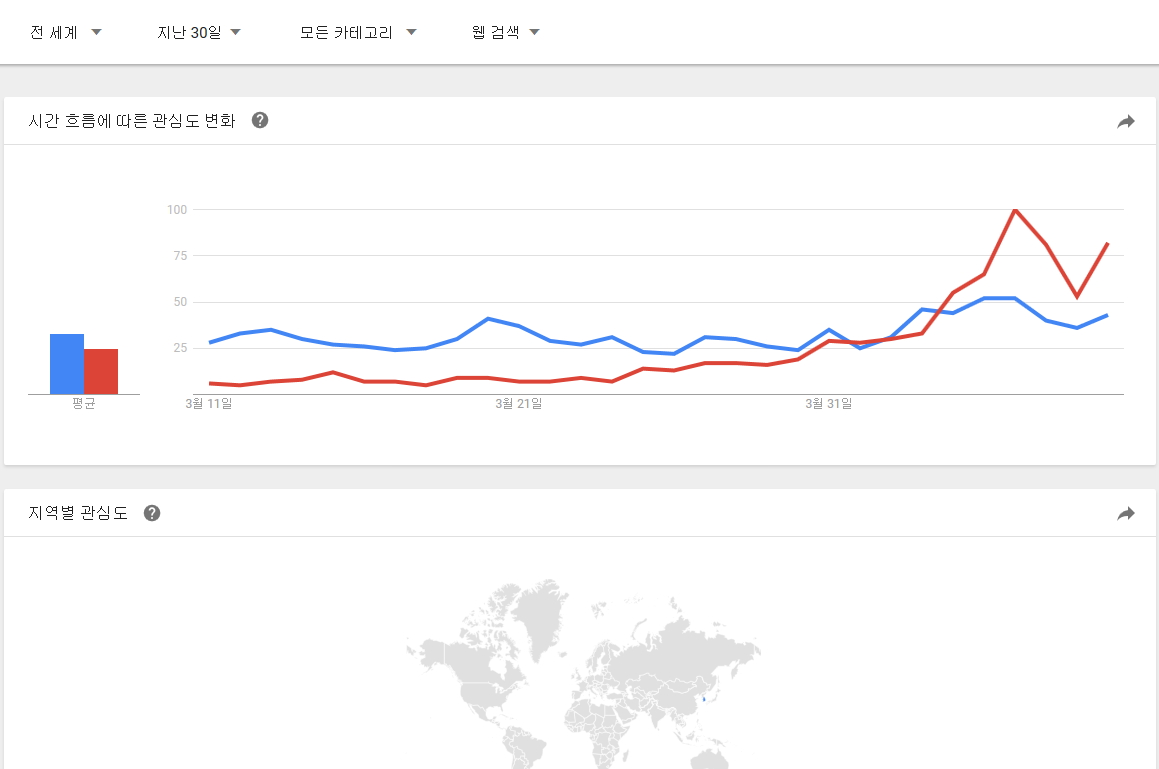Select highlighted South Korea on the map
This screenshot has width=1159, height=769.
click(x=704, y=699)
